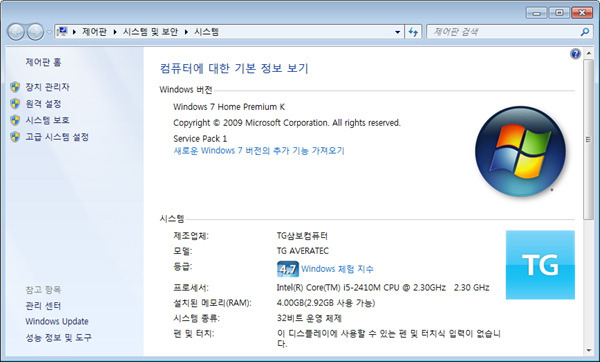Close the System window
The image size is (600, 362).
coord(582,13)
